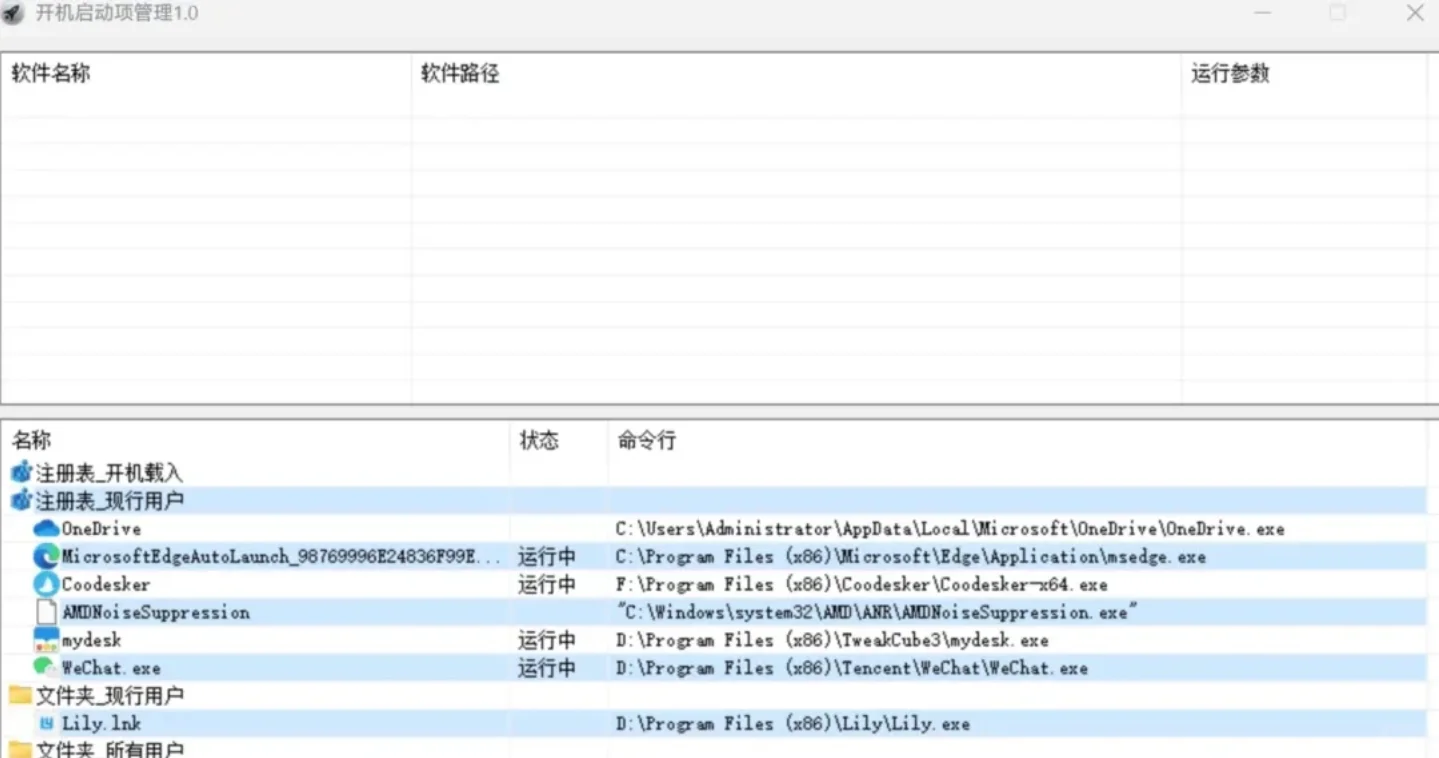This screenshot has width=1439, height=758.
Task: Click the 运行参数 column header
Action: 1230,73
